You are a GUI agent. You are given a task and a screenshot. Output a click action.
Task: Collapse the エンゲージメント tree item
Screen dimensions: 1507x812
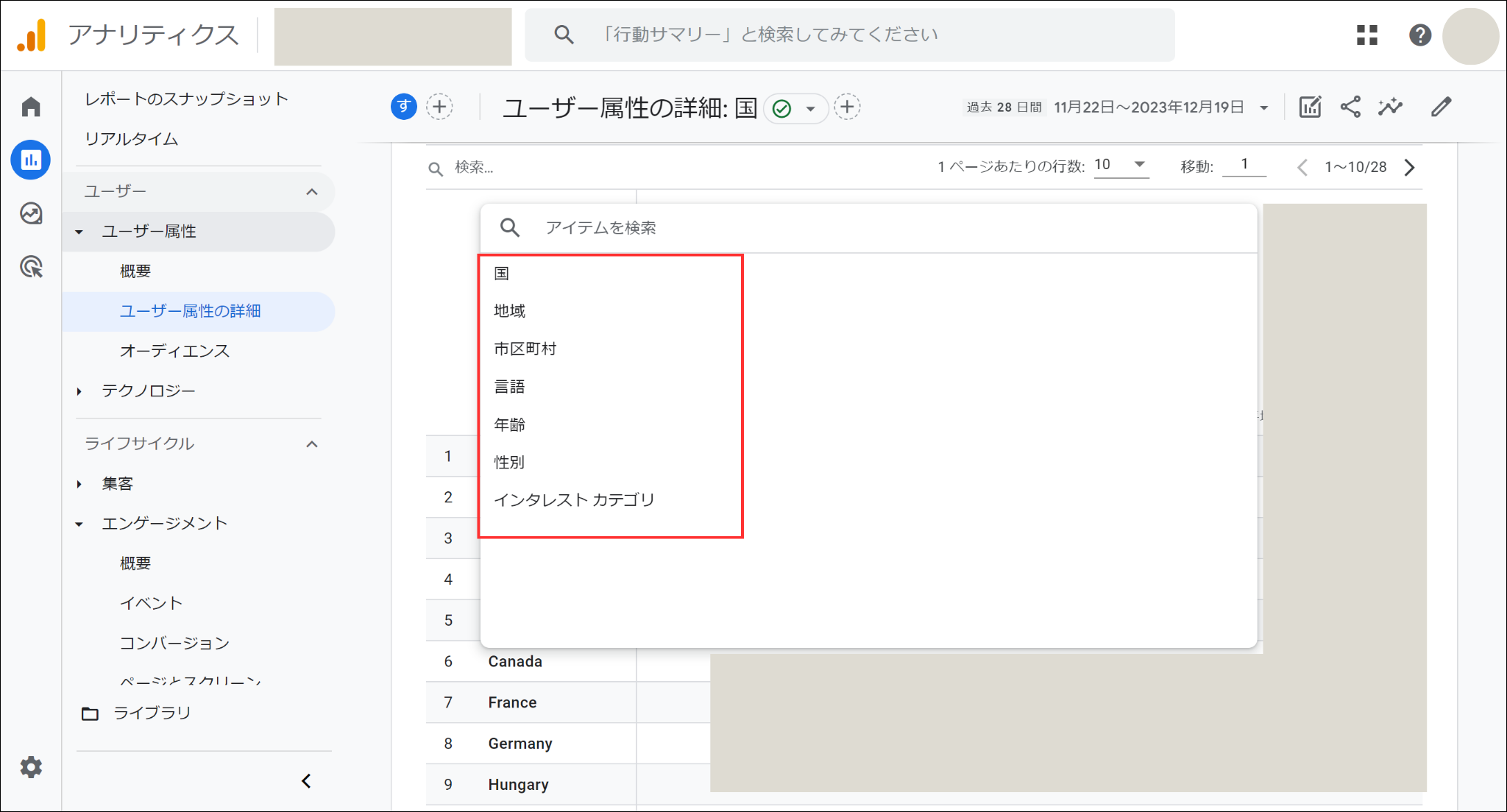[x=79, y=524]
